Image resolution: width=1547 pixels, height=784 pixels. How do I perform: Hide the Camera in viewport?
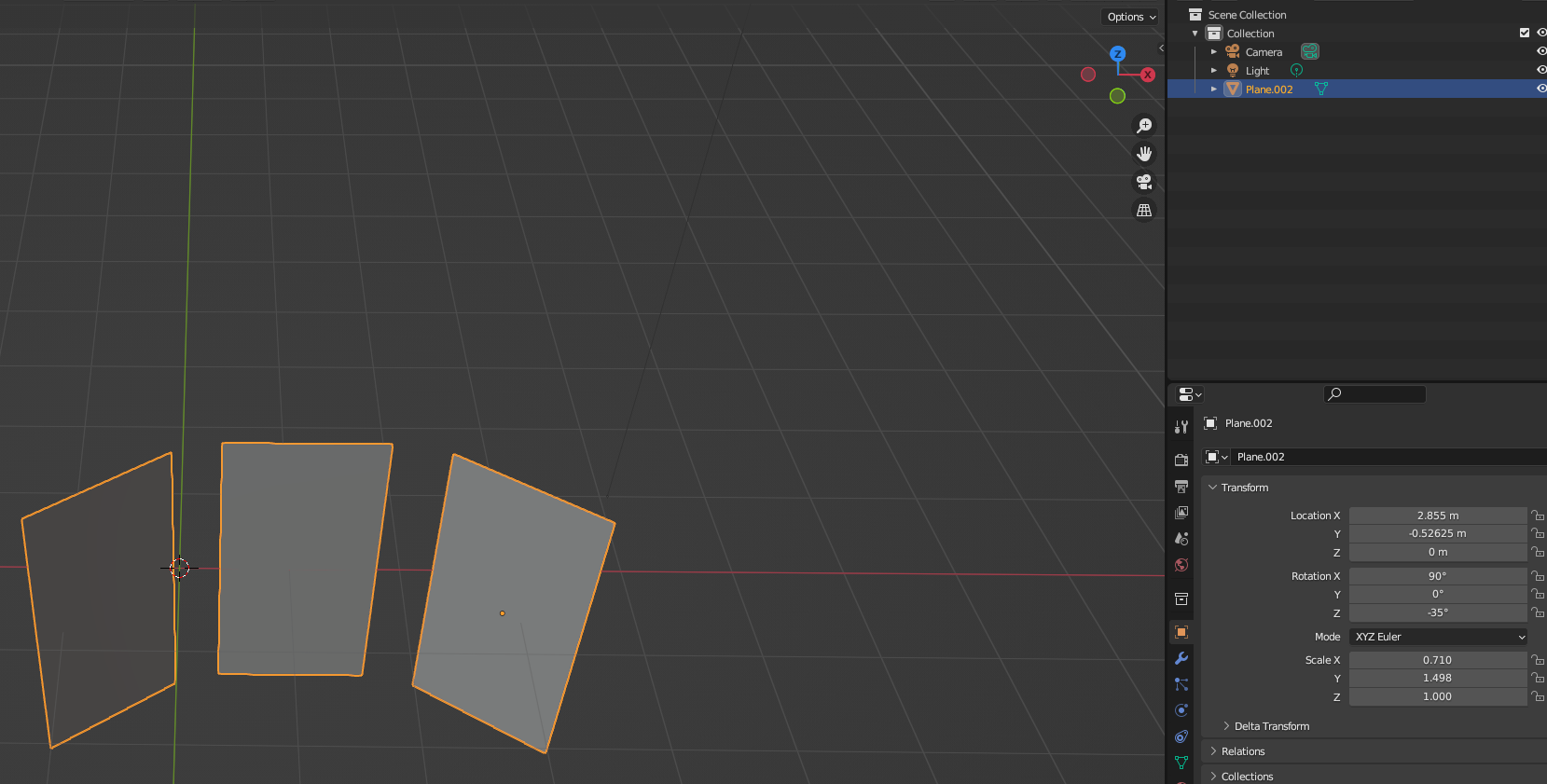click(1541, 51)
